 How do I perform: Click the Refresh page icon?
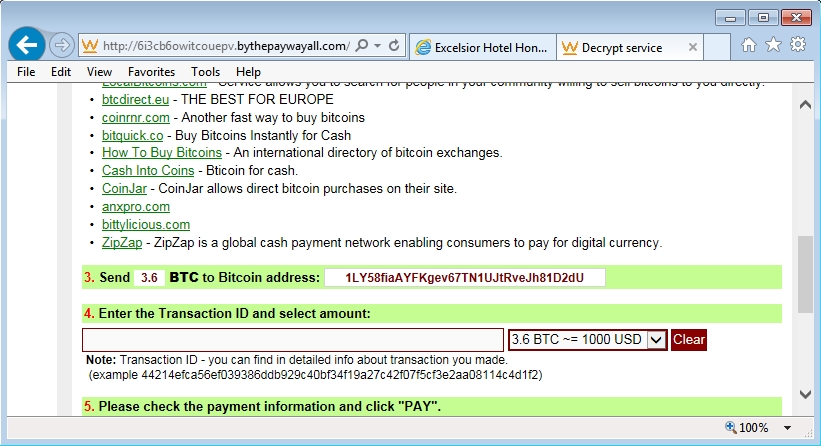pyautogui.click(x=394, y=46)
